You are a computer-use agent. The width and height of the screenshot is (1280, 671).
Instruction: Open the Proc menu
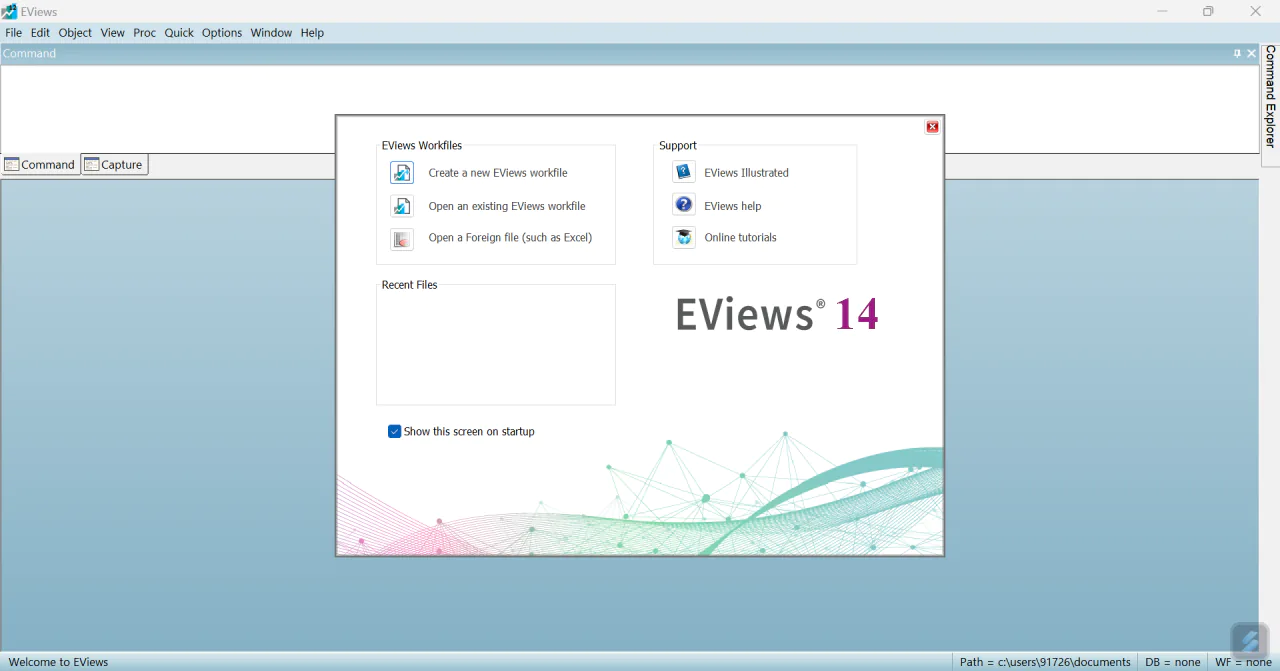pos(145,33)
